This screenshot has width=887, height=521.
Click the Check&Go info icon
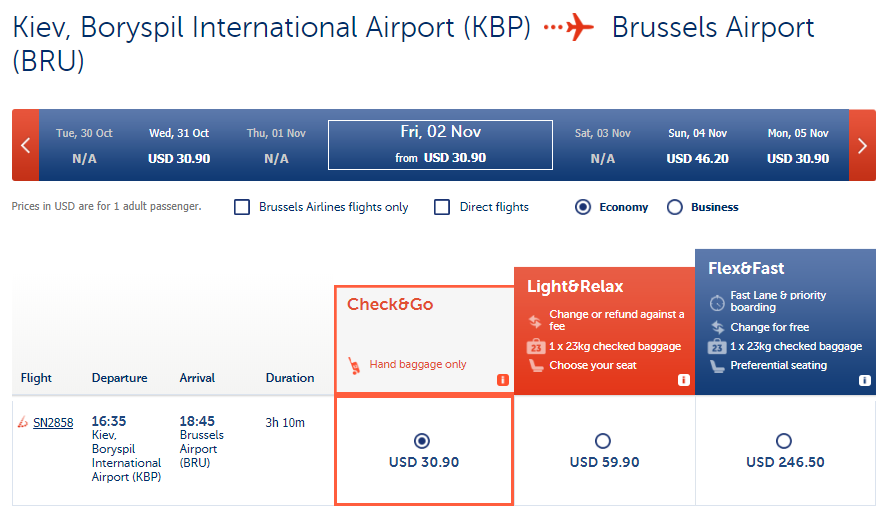click(x=502, y=380)
